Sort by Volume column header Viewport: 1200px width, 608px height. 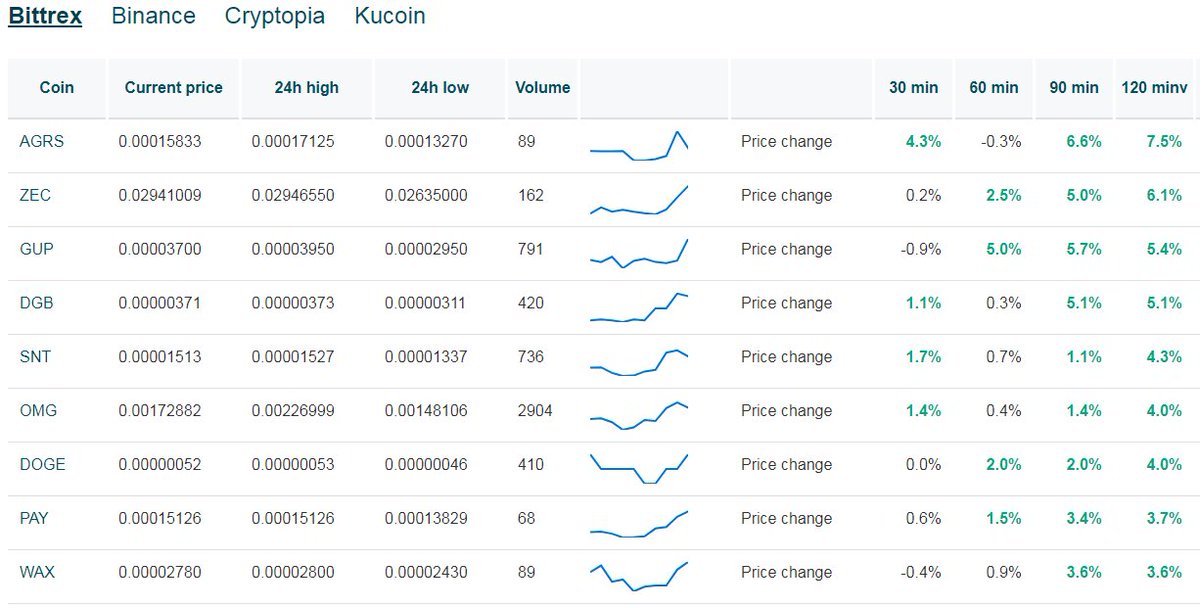[x=543, y=88]
